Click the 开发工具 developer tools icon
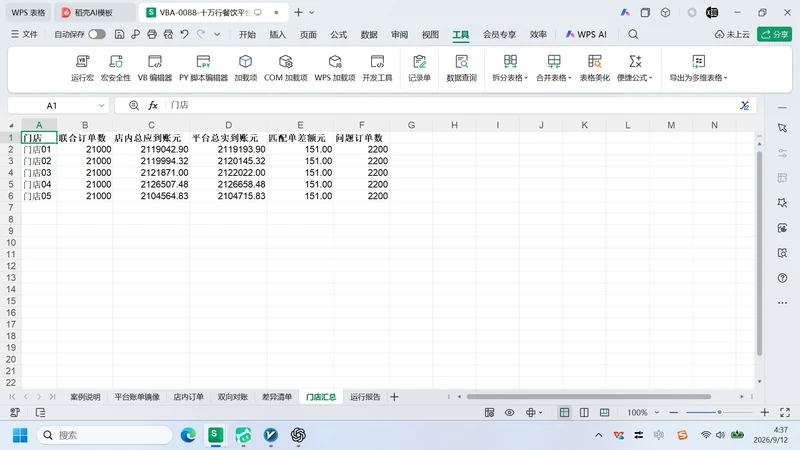Viewport: 800px width, 450px height. [377, 68]
